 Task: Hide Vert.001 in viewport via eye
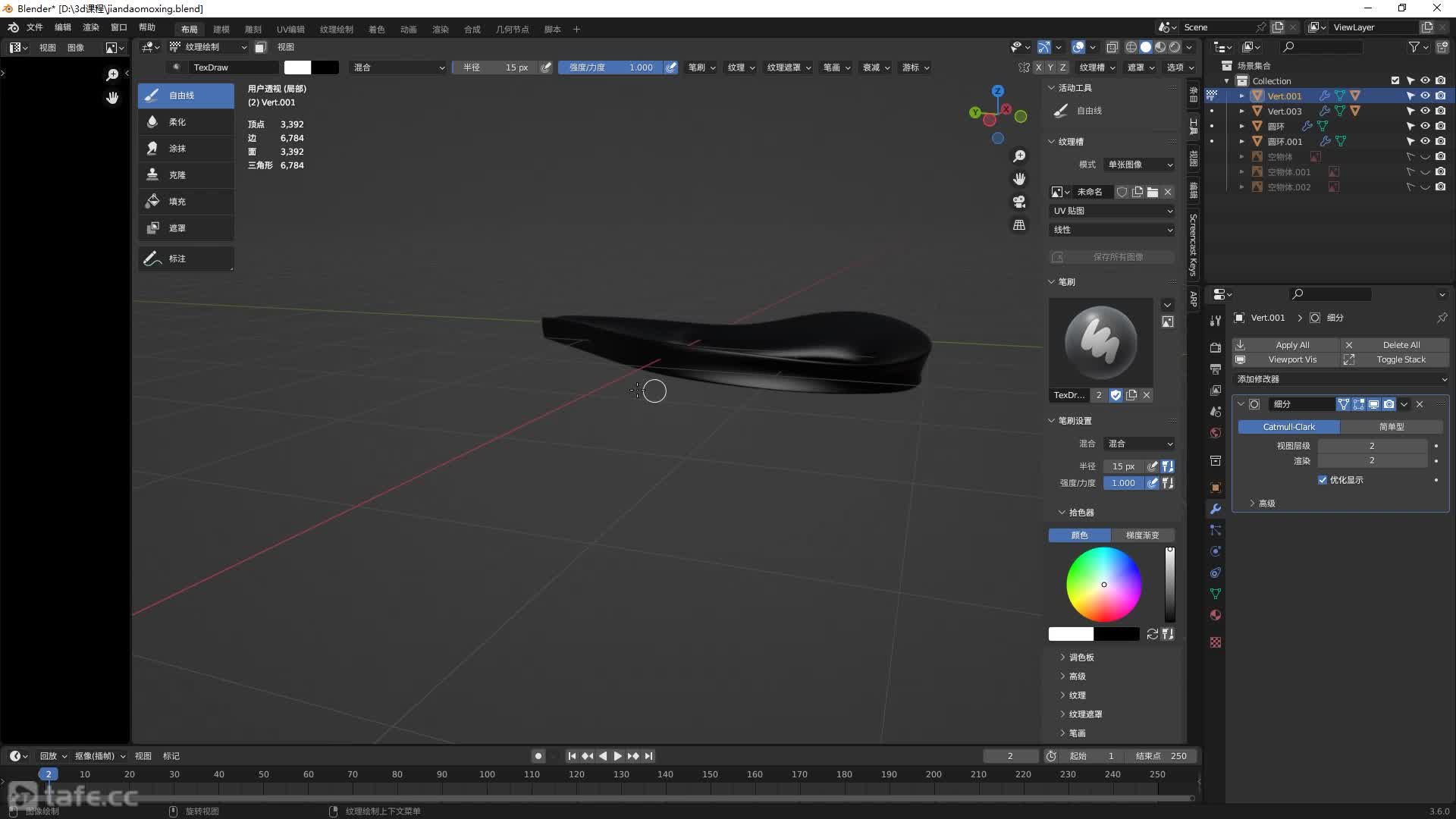click(1425, 96)
